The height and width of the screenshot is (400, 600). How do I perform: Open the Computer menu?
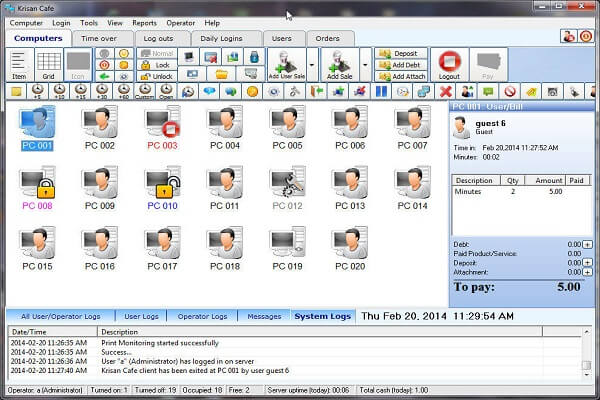click(x=26, y=23)
